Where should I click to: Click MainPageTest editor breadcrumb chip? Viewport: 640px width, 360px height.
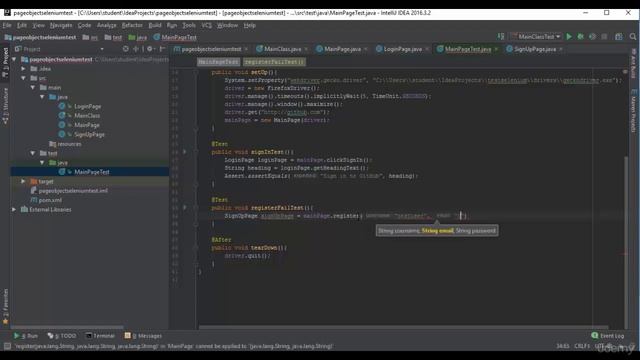(x=218, y=62)
